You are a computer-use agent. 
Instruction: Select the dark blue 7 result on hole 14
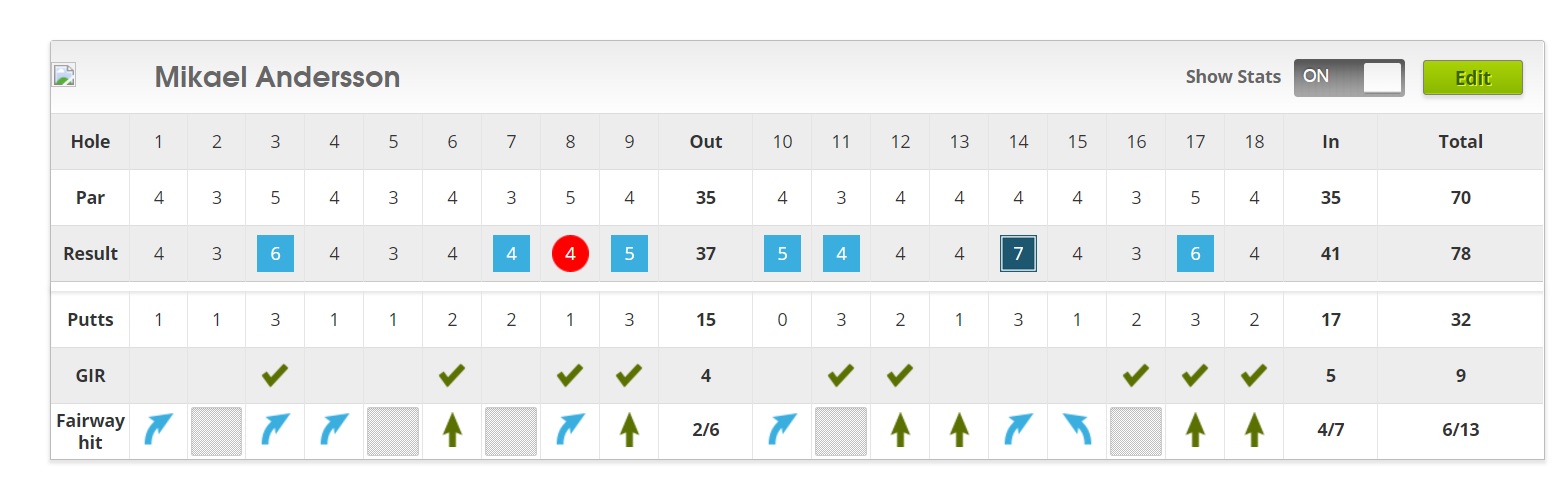[x=1018, y=254]
